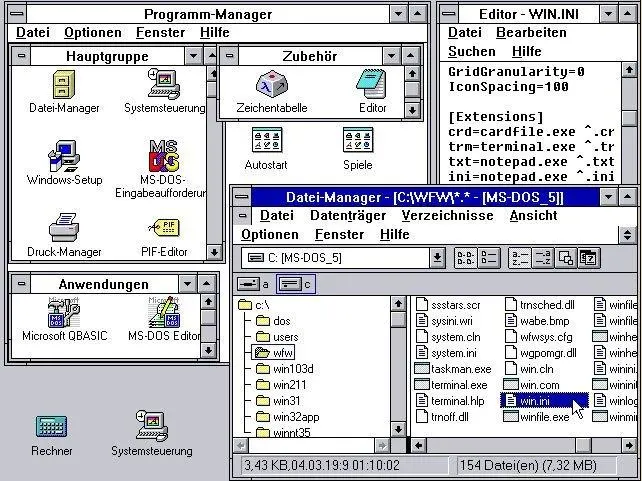Open Verzeichnisse menu in Datei-Manager
This screenshot has width=642, height=481.
(x=447, y=215)
